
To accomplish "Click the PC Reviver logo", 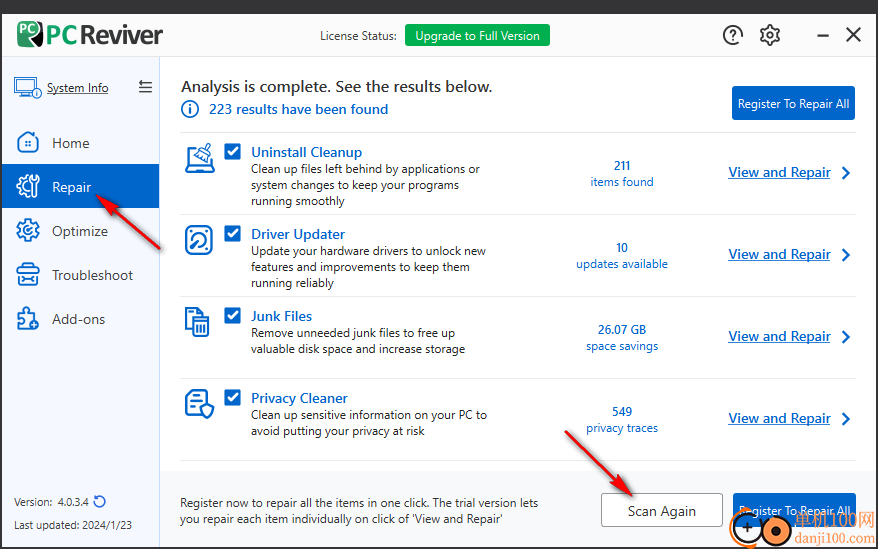I will (90, 35).
